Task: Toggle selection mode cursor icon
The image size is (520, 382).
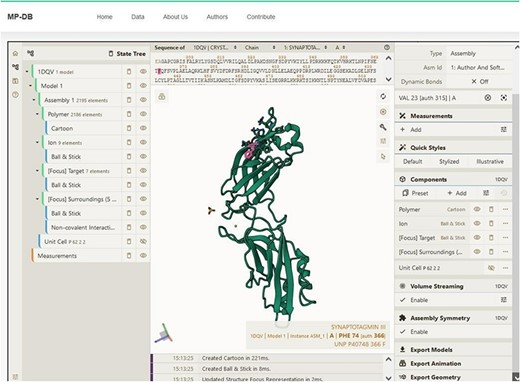Action: [x=383, y=156]
